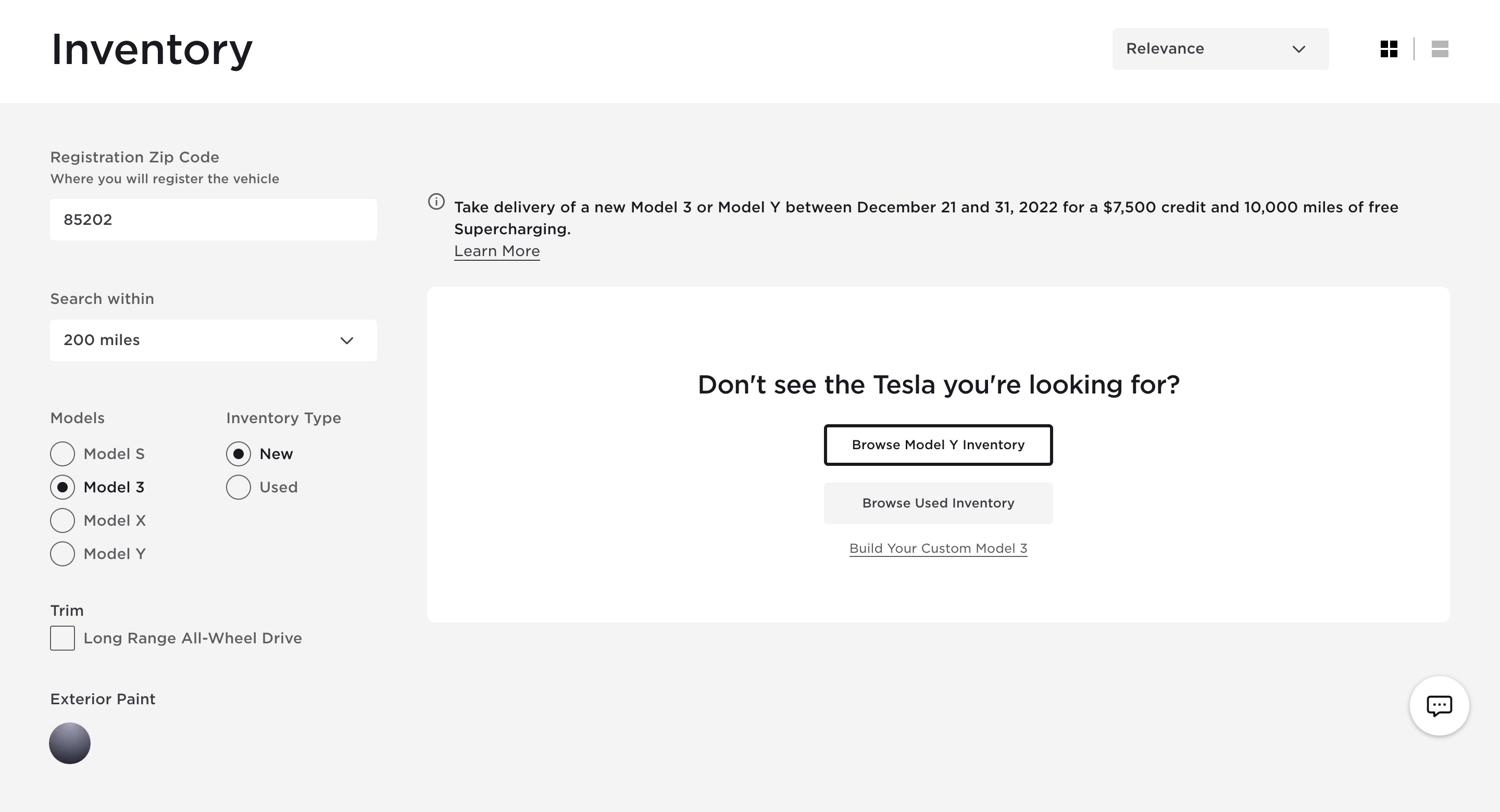Click the Registration Zip Code field

click(213, 220)
